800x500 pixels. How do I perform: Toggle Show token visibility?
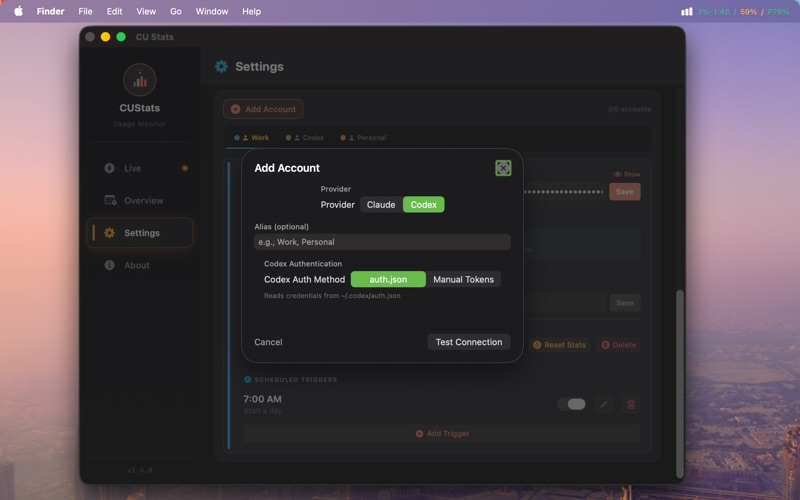[627, 174]
